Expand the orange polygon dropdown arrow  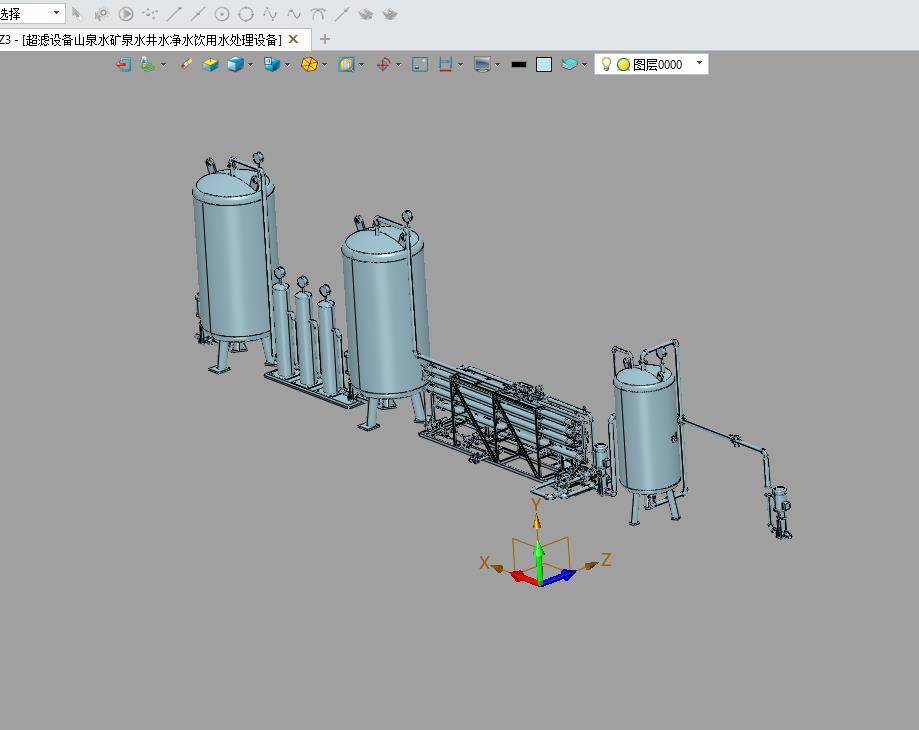[325, 64]
